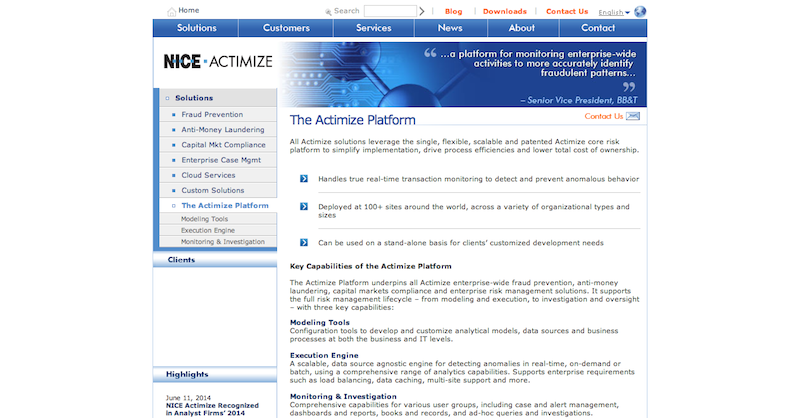Open Cloud Services sidebar item
This screenshot has height=418, width=800.
(208, 175)
